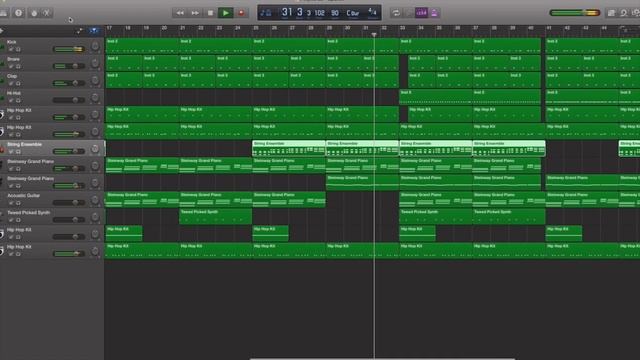Toggle the Cycle loop button

pyautogui.click(x=396, y=13)
